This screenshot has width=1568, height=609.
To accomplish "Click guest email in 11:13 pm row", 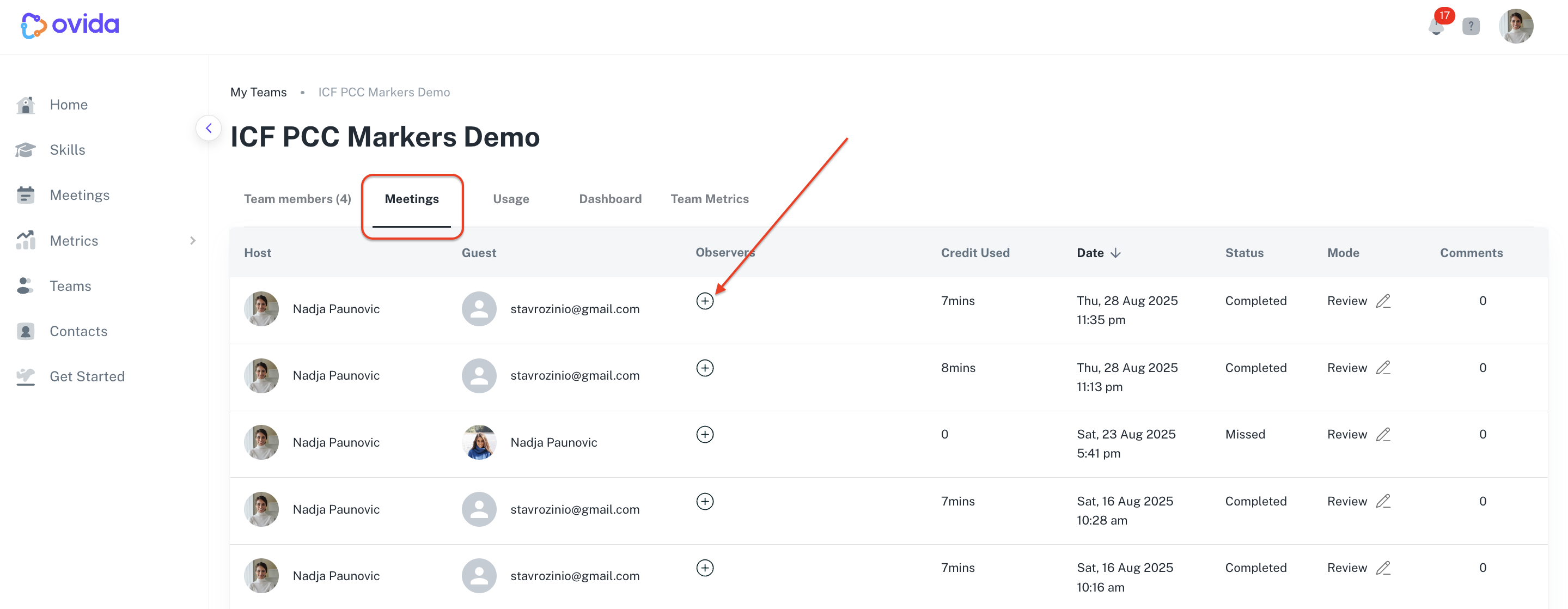I will click(575, 376).
